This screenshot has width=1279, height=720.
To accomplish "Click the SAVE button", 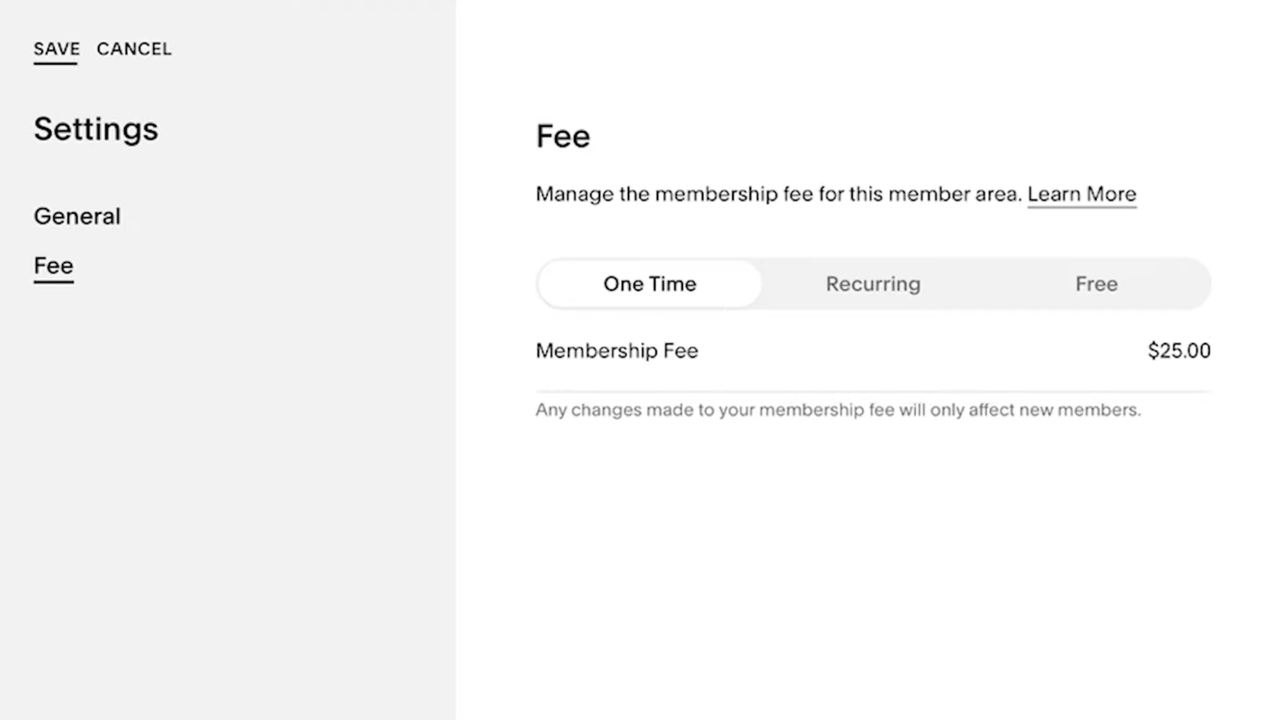I will click(56, 49).
